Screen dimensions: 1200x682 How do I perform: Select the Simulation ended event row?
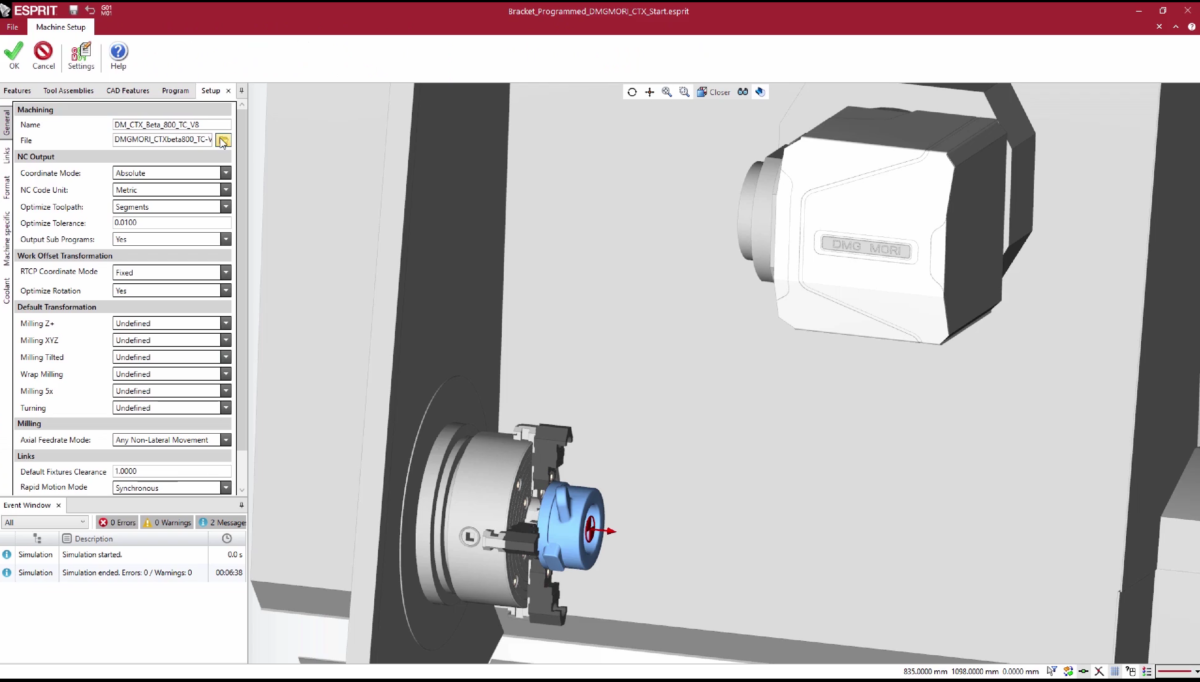[x=123, y=573]
